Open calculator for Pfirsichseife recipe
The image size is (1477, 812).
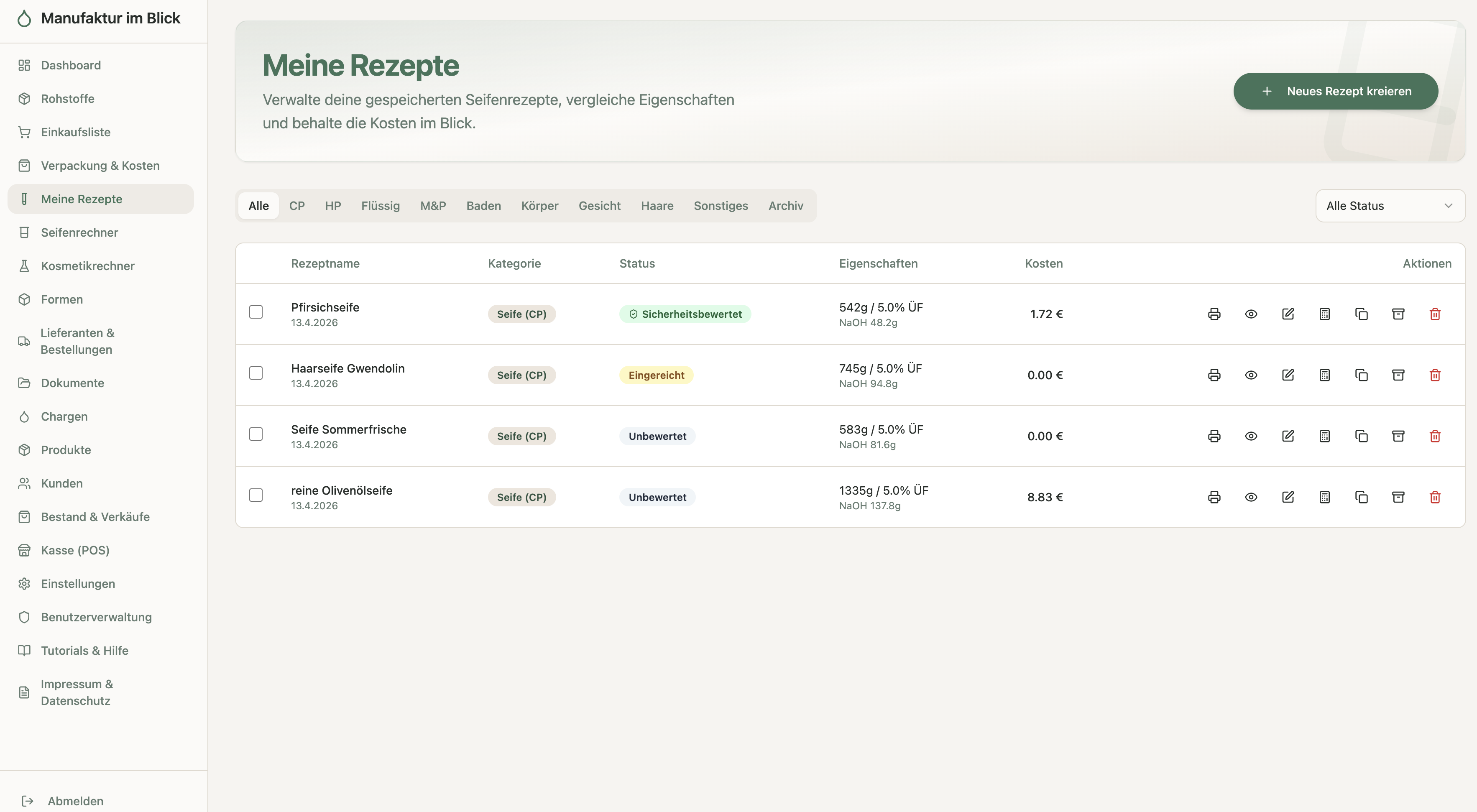tap(1324, 314)
